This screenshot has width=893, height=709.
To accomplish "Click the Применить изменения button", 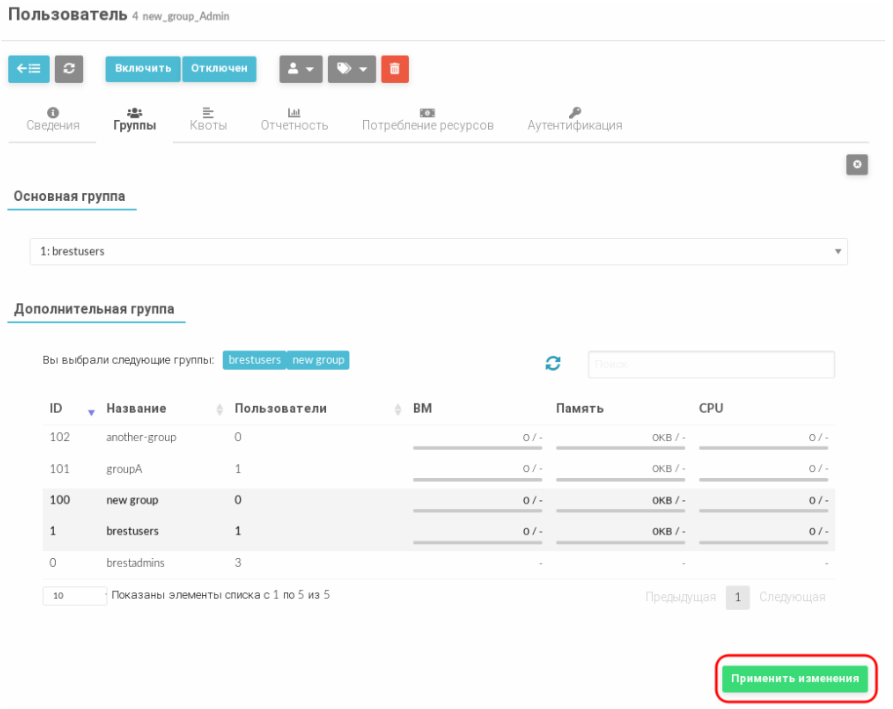I will tap(795, 679).
